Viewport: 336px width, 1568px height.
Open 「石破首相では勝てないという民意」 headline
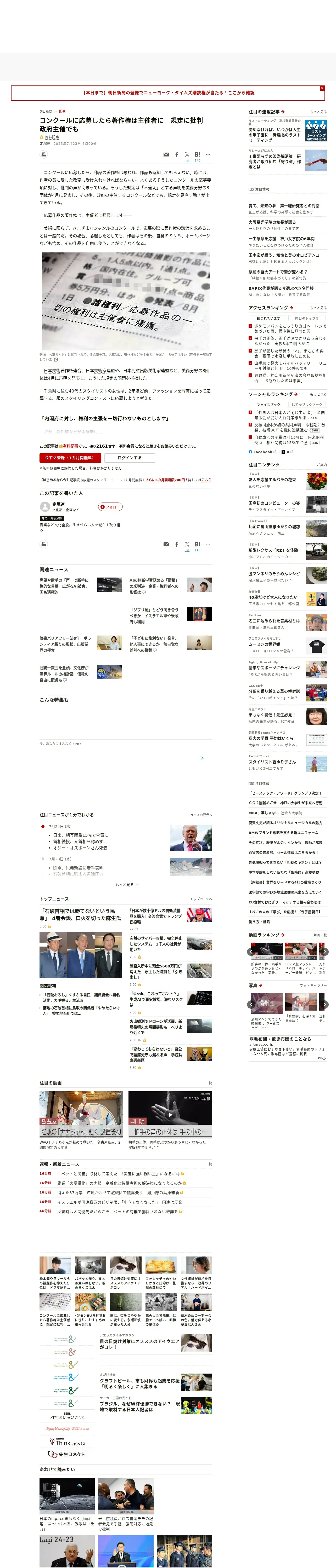tap(81, 914)
